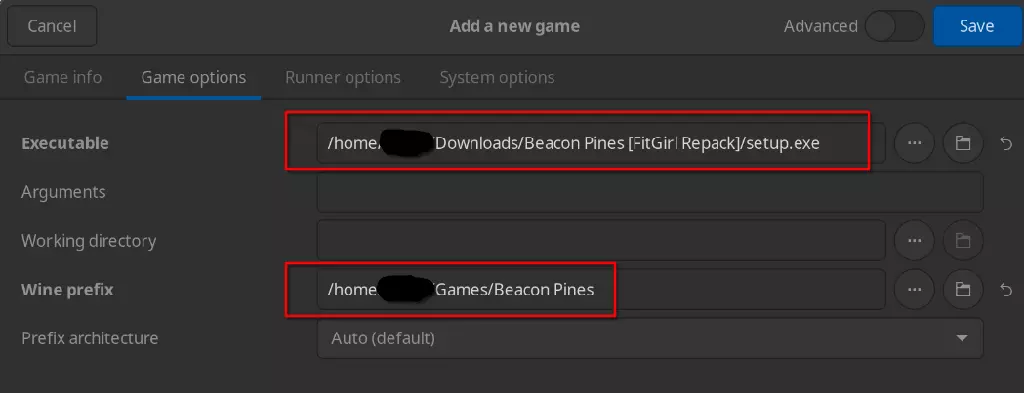1024x393 pixels.
Task: Open the Executable path's folder icon
Action: (x=963, y=143)
